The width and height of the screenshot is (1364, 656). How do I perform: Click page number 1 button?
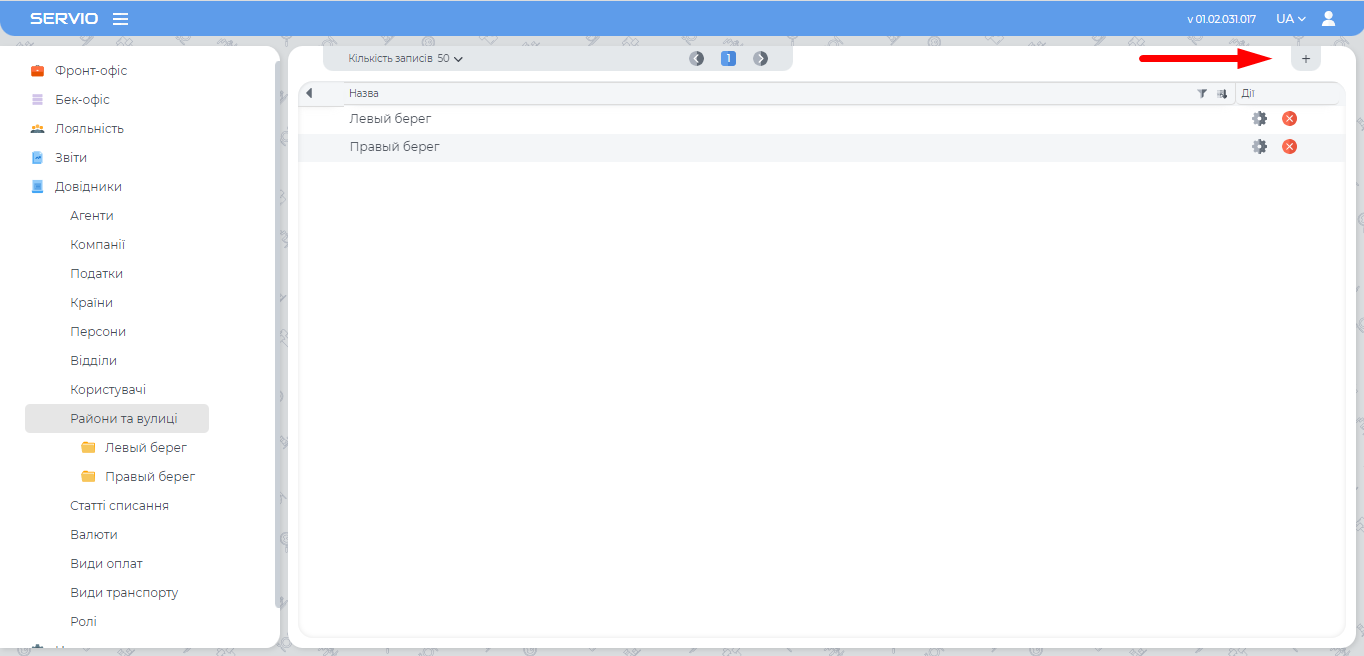[729, 59]
